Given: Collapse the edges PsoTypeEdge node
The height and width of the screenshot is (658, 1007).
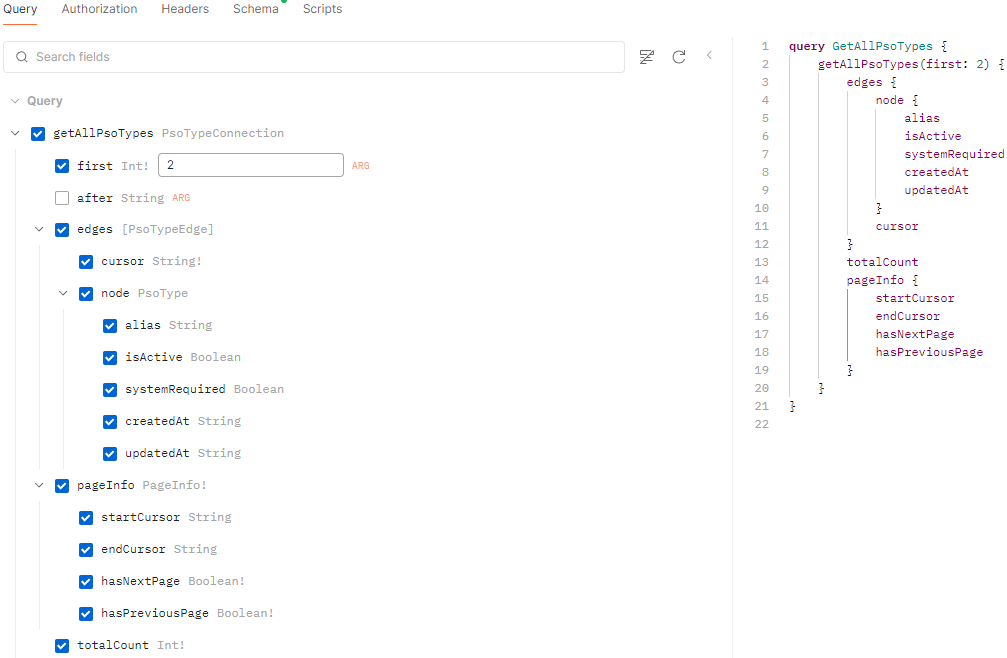Looking at the screenshot, I should pyautogui.click(x=39, y=229).
